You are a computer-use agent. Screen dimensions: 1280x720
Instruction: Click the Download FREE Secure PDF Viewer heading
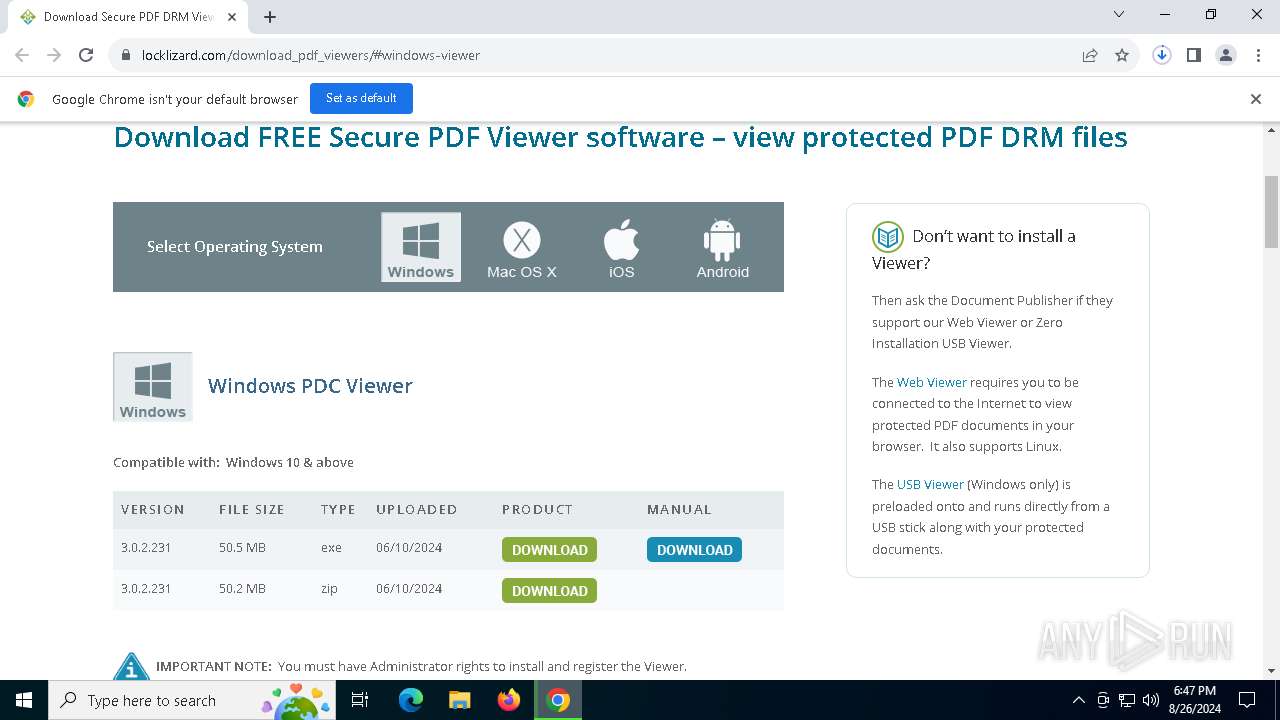(x=620, y=137)
